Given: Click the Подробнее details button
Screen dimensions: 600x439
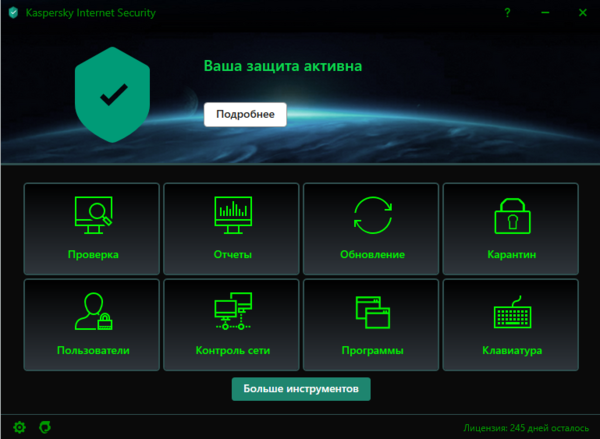Looking at the screenshot, I should (x=245, y=114).
